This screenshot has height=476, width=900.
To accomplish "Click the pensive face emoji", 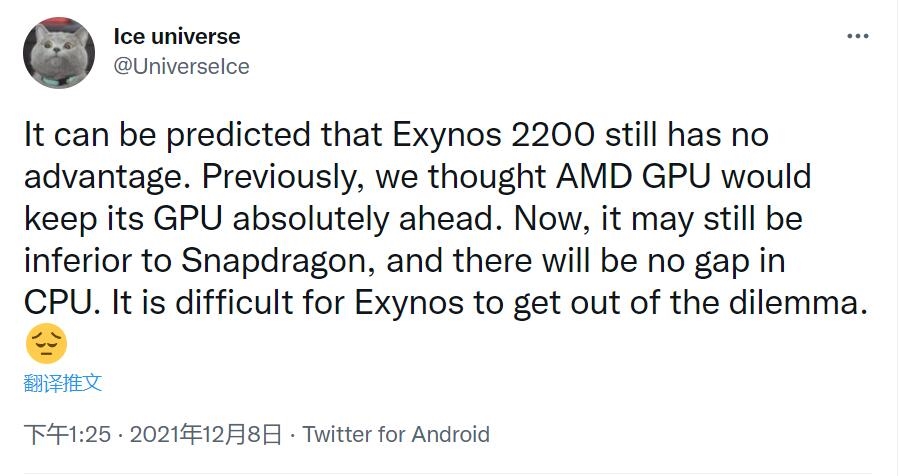I will pyautogui.click(x=46, y=343).
